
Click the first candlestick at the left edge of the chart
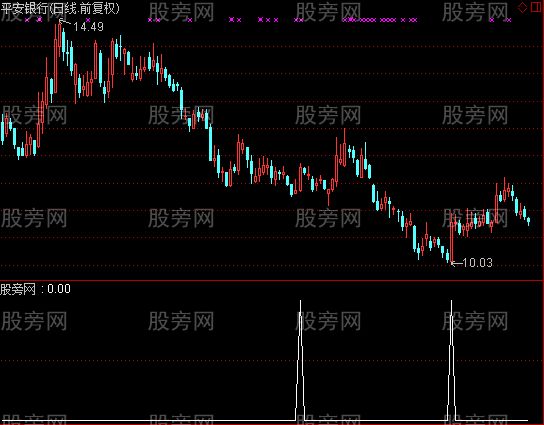point(3,129)
